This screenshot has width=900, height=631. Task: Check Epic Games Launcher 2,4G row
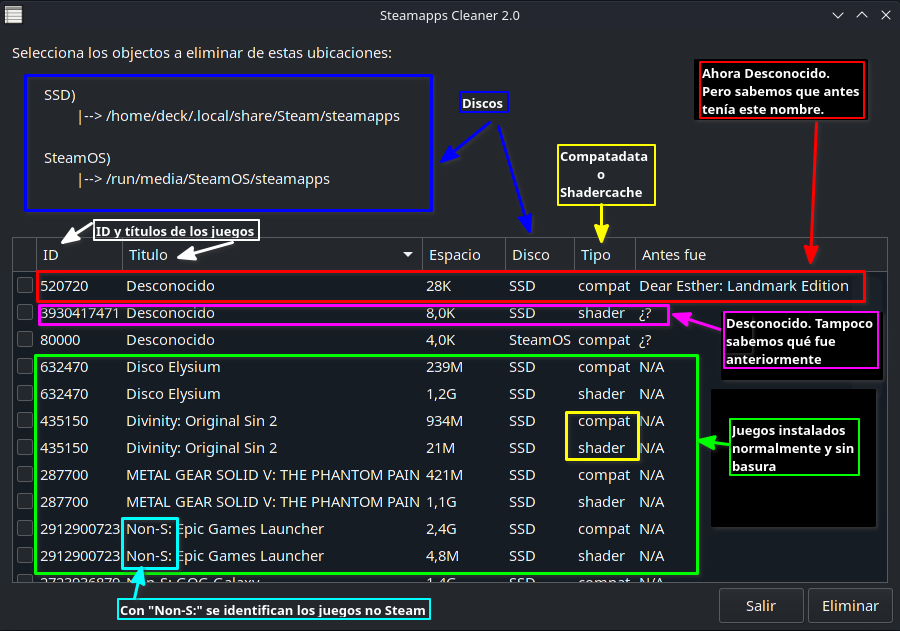(25, 528)
